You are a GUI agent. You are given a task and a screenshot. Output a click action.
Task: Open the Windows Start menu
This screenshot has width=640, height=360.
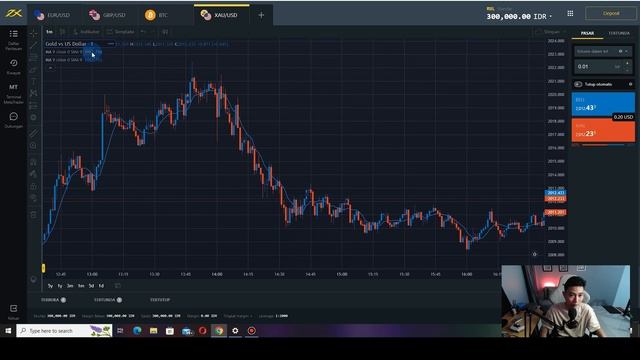tap(8, 331)
